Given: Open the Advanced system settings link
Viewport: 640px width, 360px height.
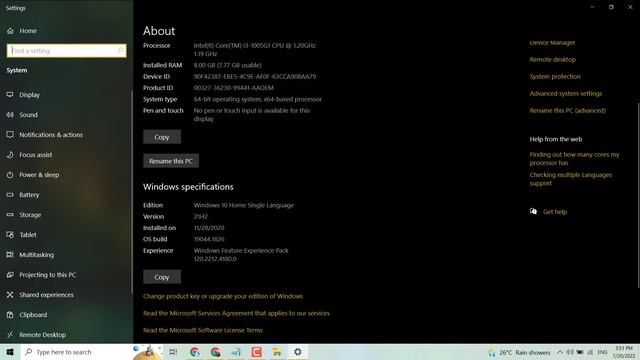Looking at the screenshot, I should [566, 93].
